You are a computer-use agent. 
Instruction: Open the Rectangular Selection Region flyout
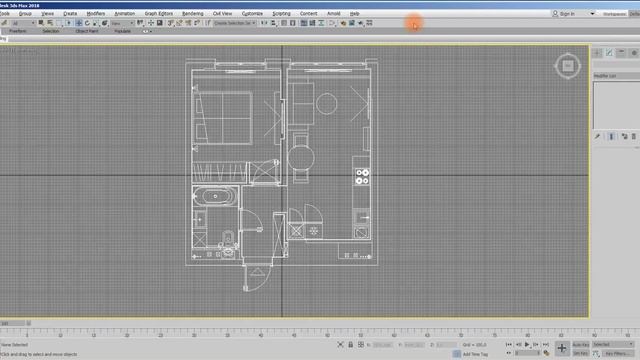(60, 23)
